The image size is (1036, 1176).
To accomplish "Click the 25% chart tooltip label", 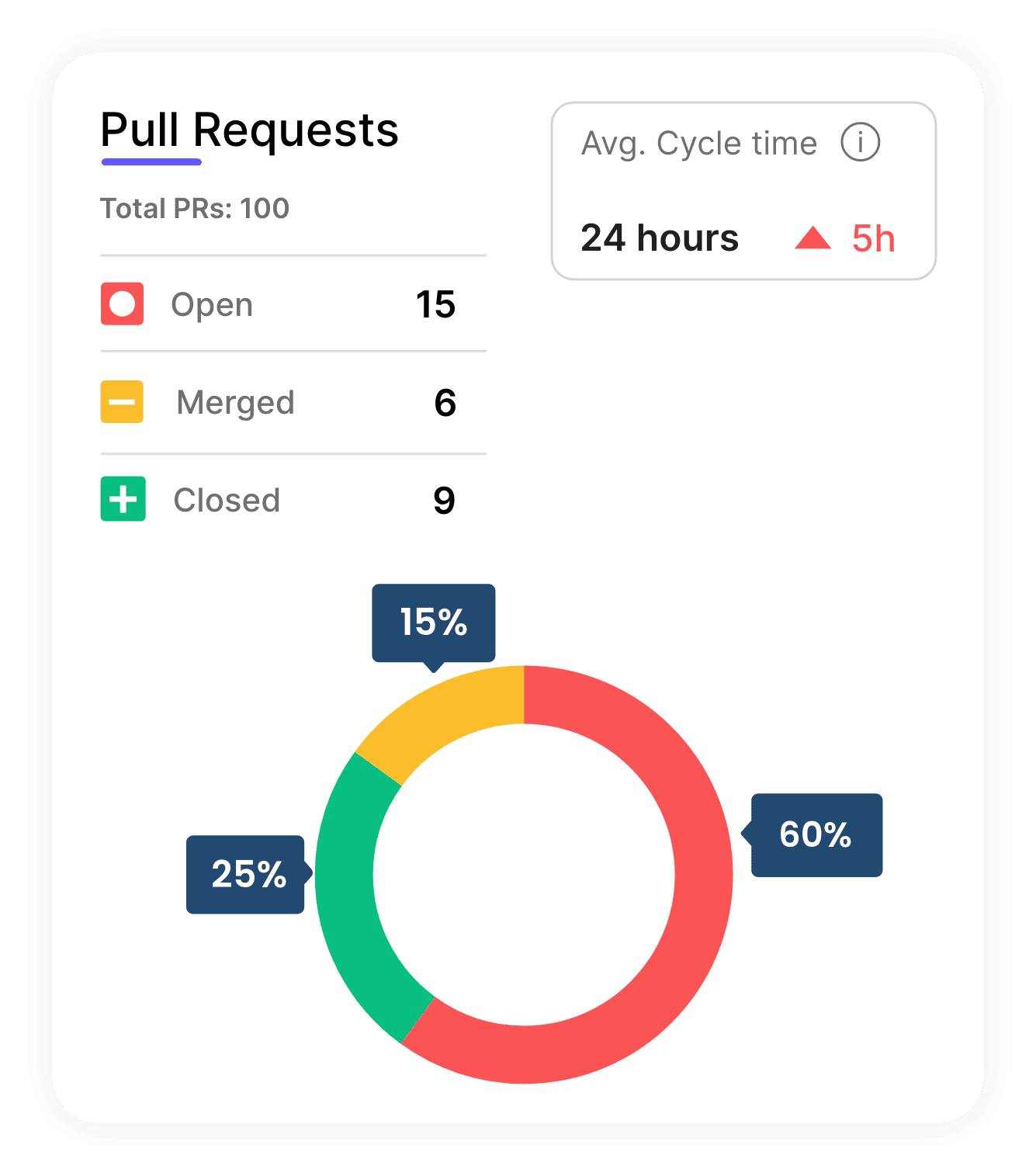I will click(x=248, y=875).
